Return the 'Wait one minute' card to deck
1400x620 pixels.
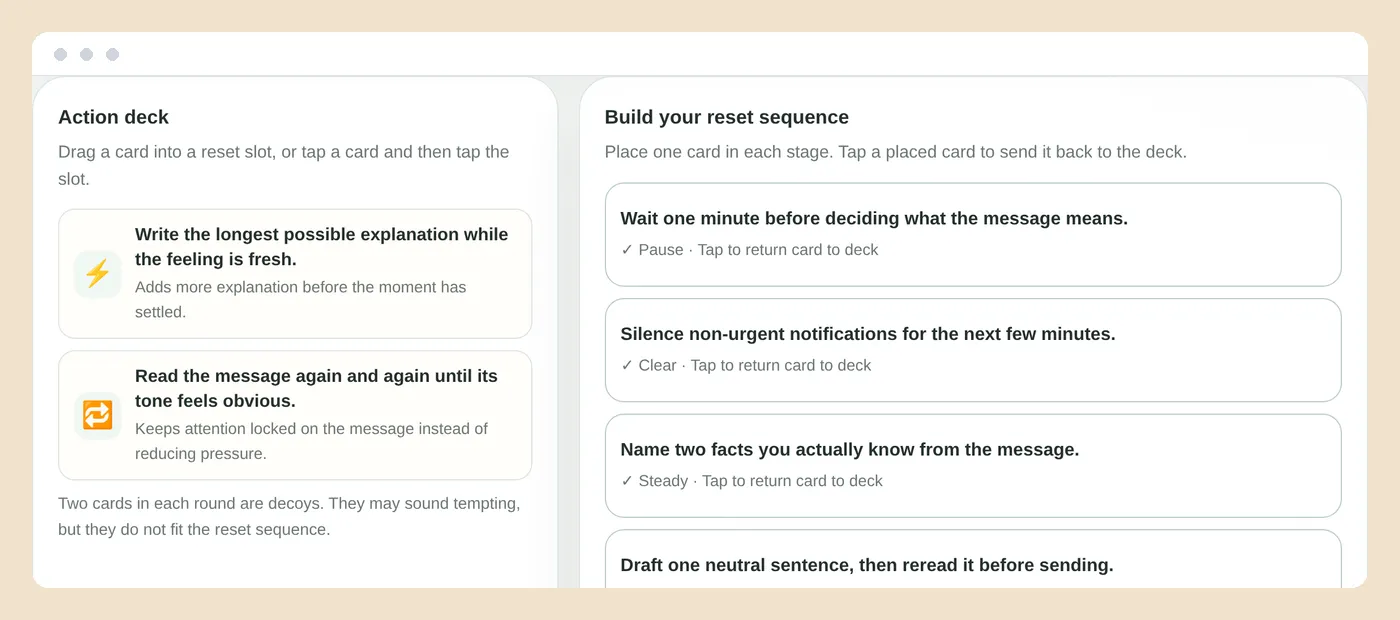coord(973,235)
